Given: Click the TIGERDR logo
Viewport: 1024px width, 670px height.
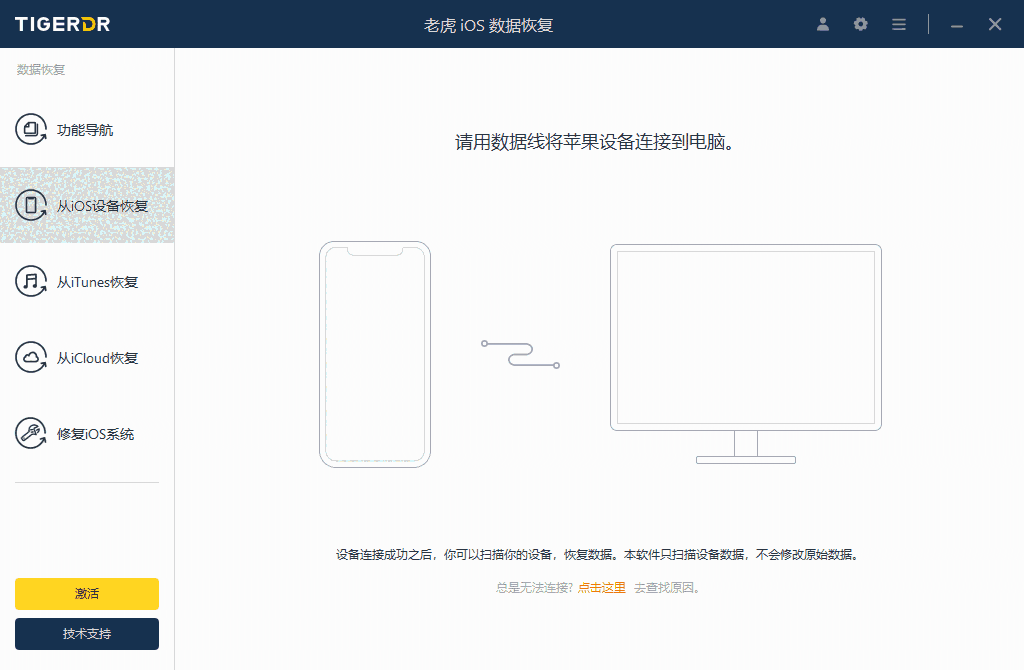Looking at the screenshot, I should [x=62, y=24].
